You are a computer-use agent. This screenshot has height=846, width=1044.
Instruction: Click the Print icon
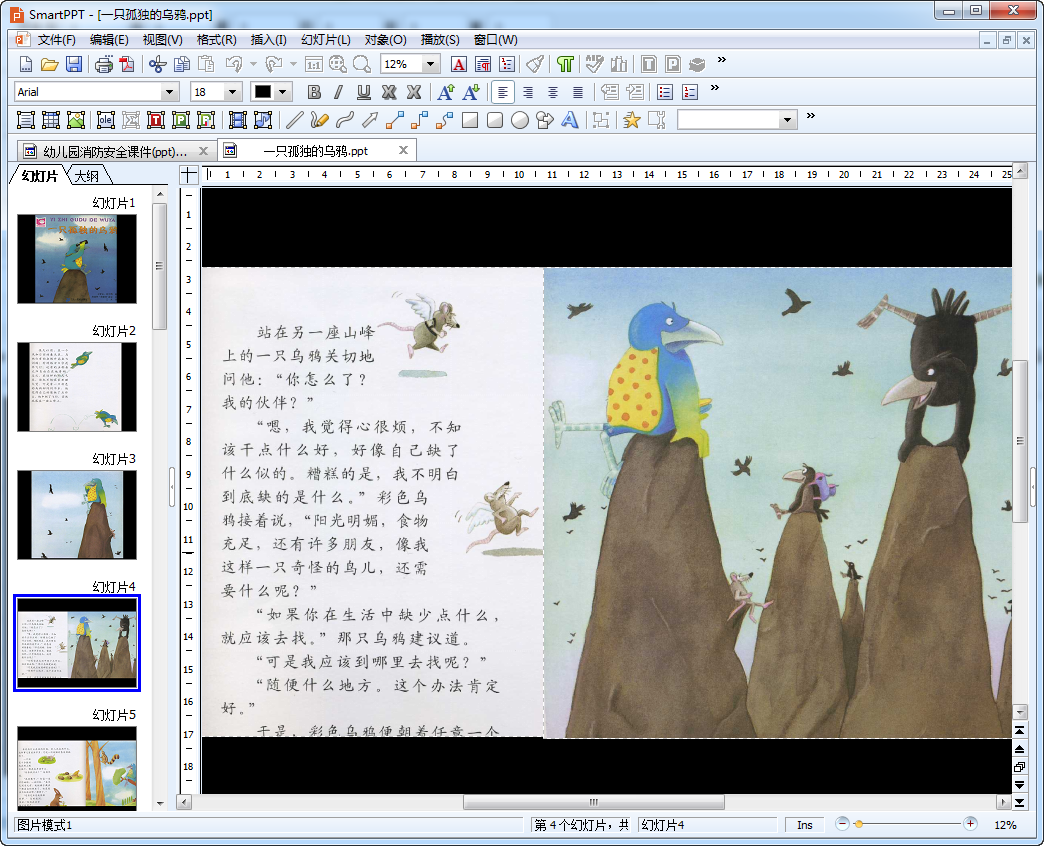[x=104, y=64]
